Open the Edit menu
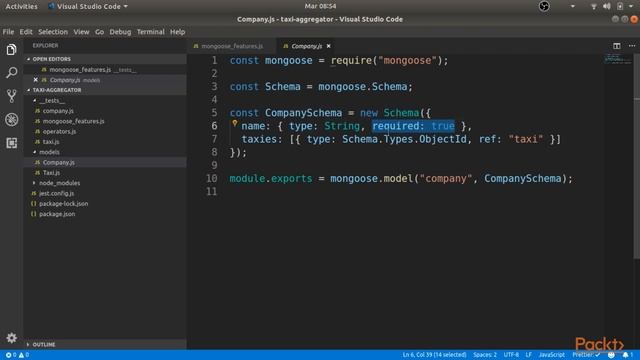The width and height of the screenshot is (640, 360). click(x=26, y=32)
